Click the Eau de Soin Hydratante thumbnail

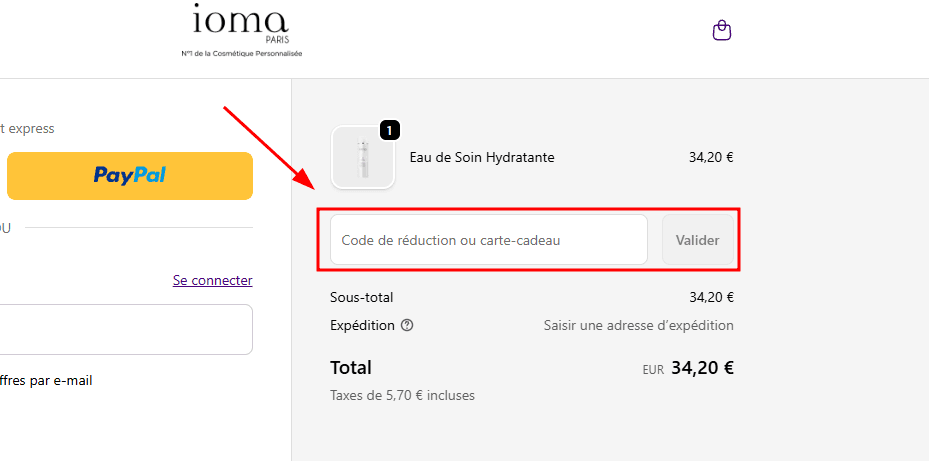coord(362,159)
